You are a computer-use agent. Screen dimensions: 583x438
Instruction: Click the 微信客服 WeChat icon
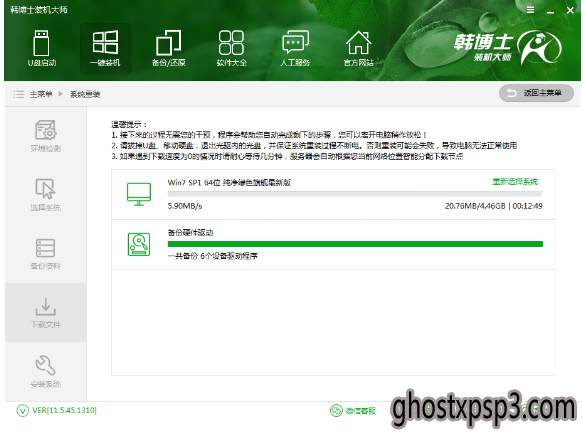(336, 410)
